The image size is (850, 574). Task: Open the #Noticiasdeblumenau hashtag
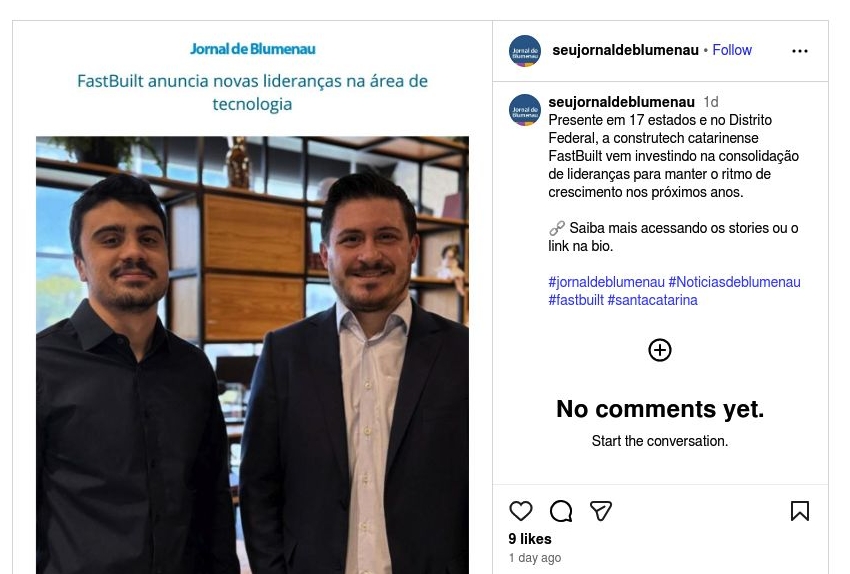735,282
